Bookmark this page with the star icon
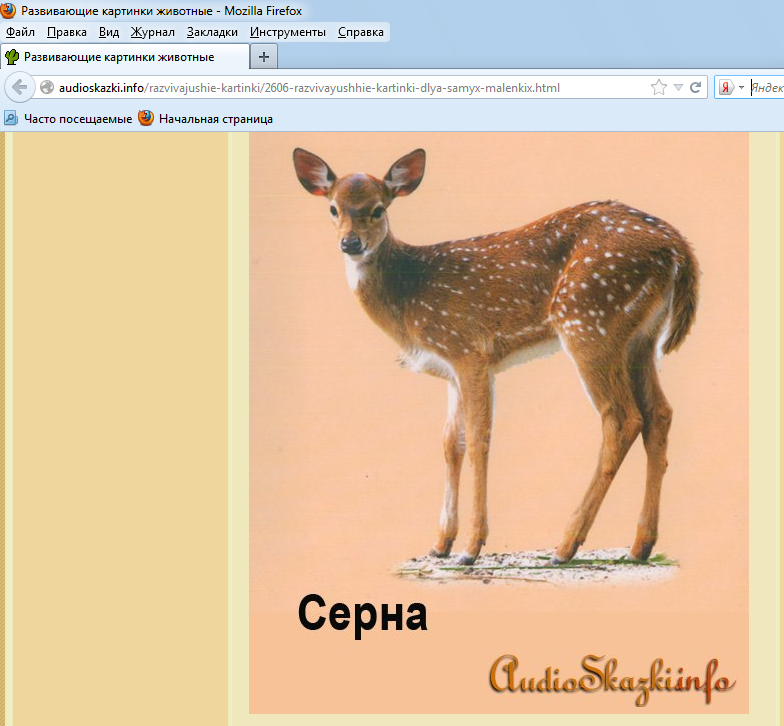The image size is (784, 726). 658,88
